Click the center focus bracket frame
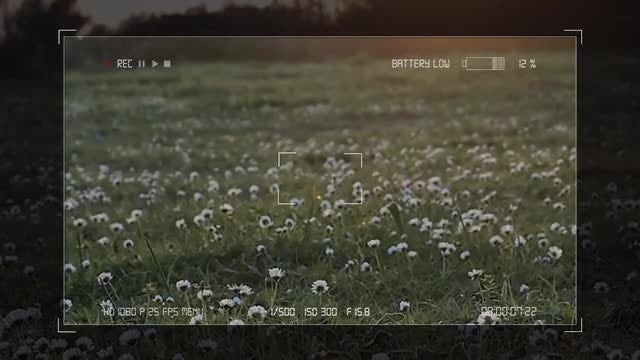 320,178
